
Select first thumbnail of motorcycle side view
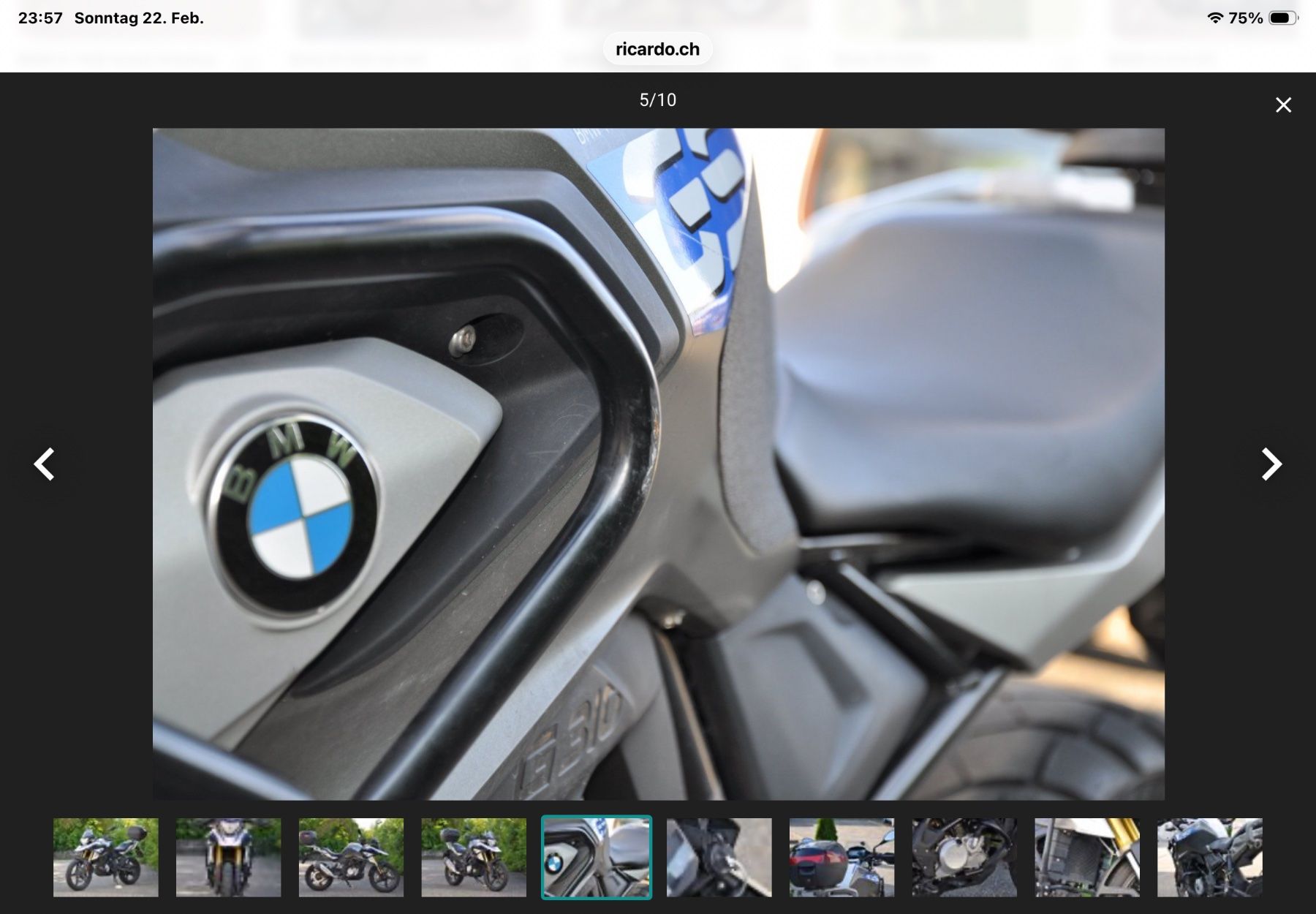(106, 857)
